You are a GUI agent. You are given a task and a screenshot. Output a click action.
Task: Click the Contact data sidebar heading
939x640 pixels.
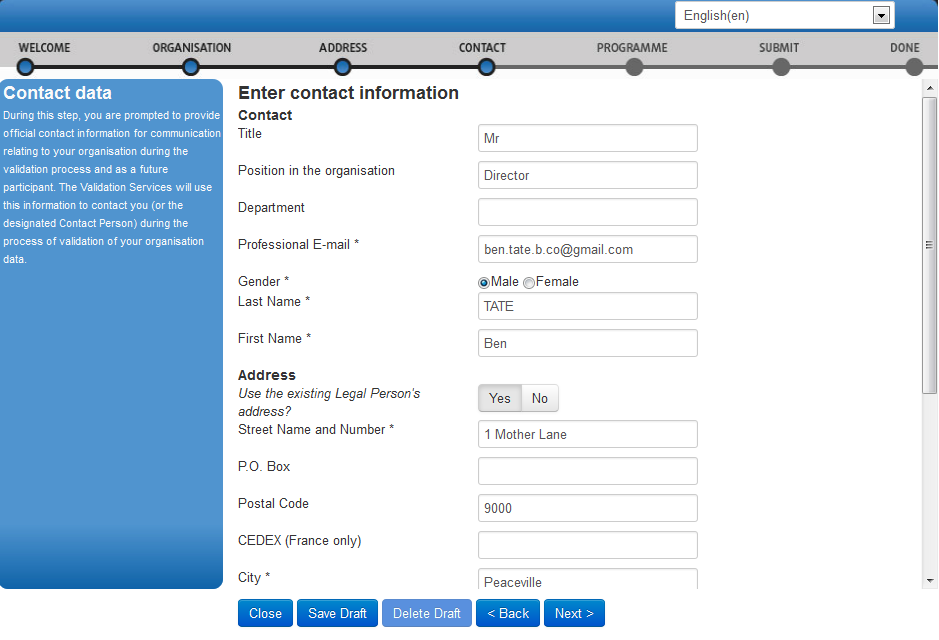[57, 93]
